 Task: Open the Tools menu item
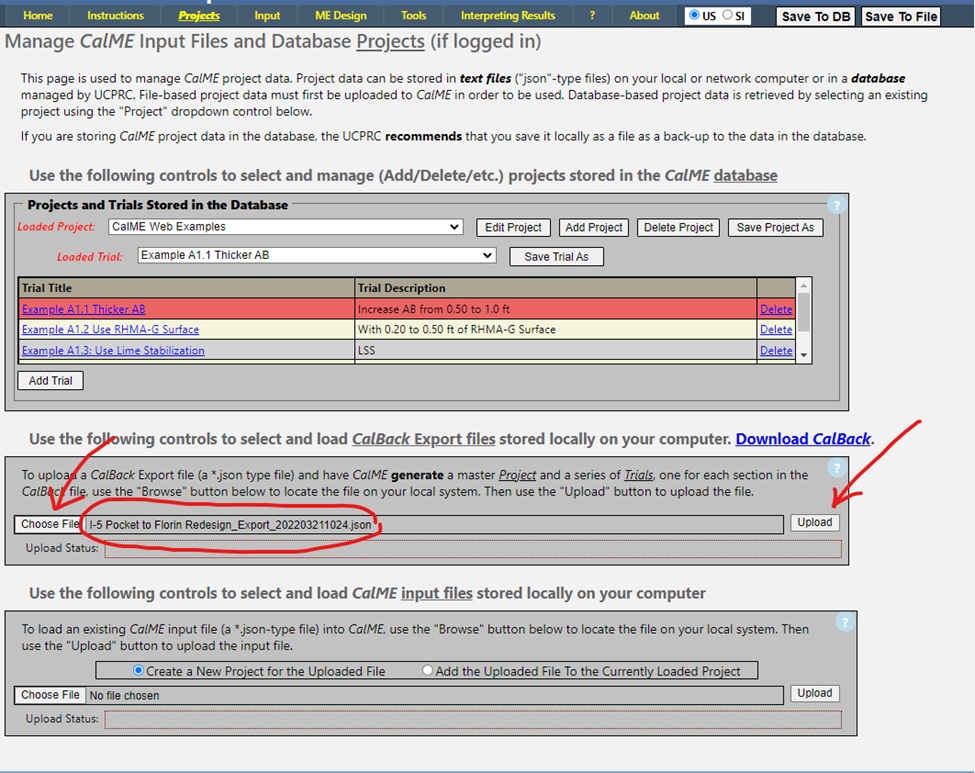(x=413, y=15)
